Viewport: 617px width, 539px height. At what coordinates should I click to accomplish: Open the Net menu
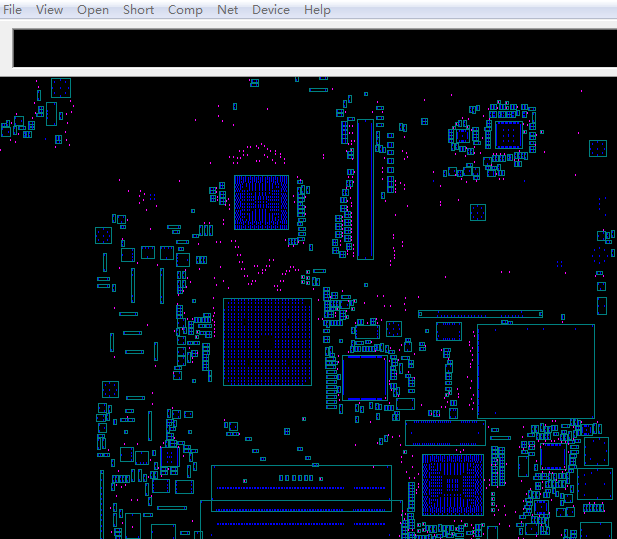tap(227, 9)
